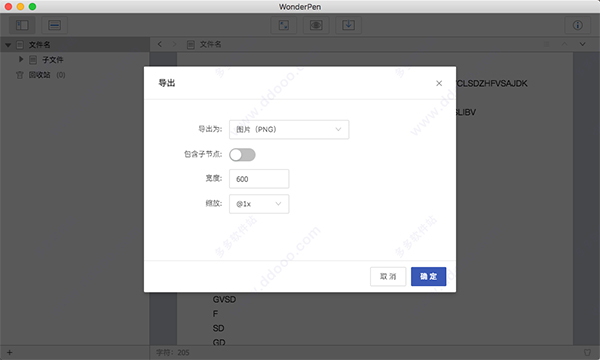600x360 pixels.
Task: Click the breadcrumb title 文件名 in editor header
Action: click(x=210, y=44)
